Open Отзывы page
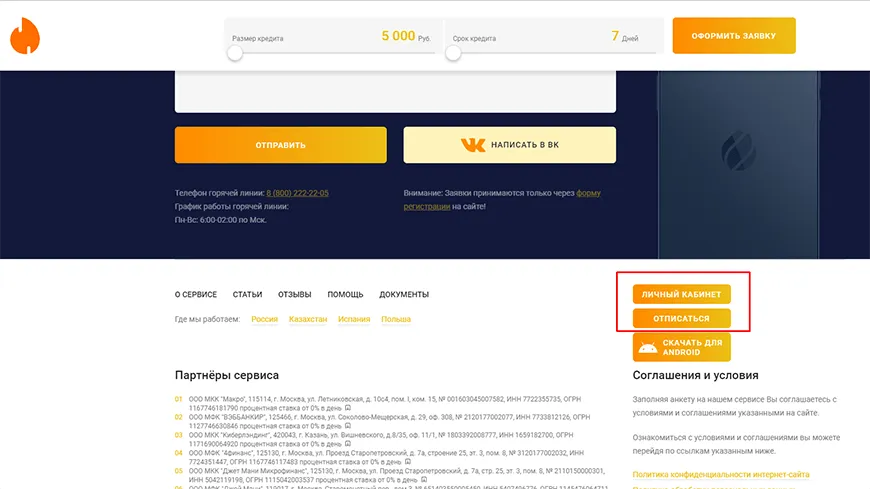Screen dimensions: 870x489 [294, 295]
